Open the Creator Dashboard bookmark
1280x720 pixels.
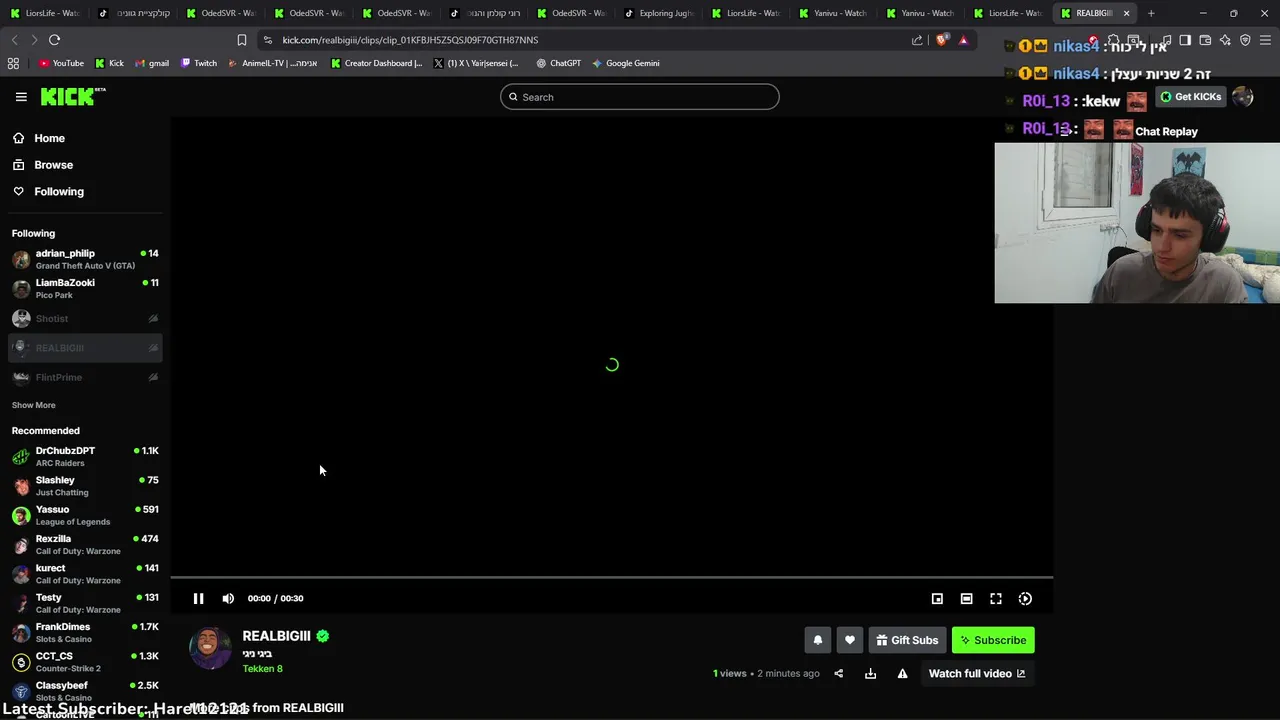pos(376,63)
